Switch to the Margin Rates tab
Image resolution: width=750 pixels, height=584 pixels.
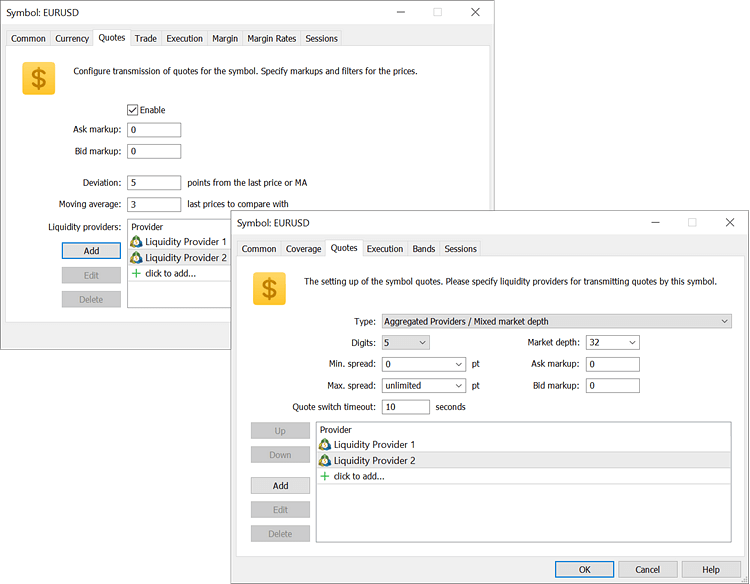(x=271, y=39)
